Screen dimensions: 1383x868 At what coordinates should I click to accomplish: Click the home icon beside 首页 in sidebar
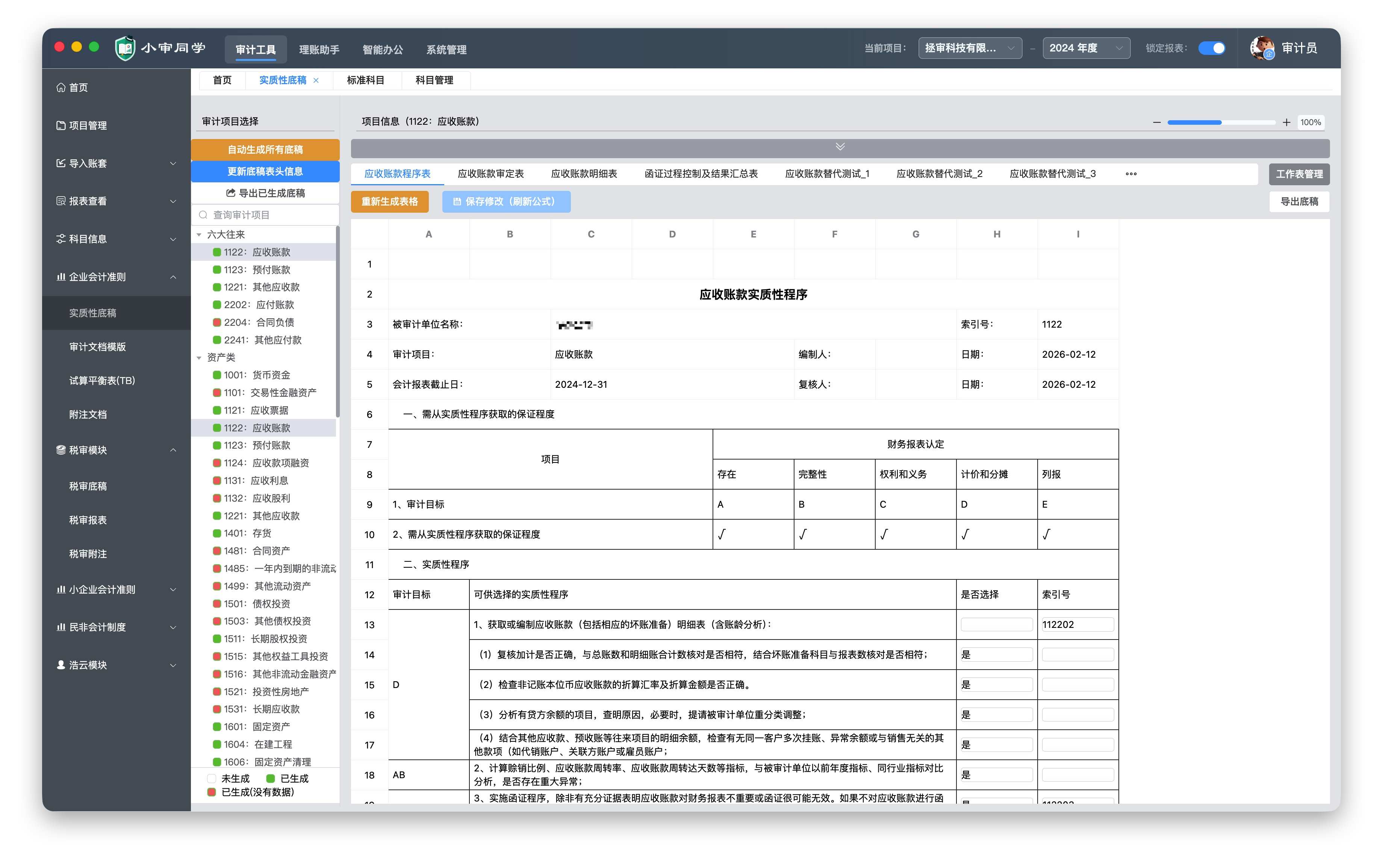pyautogui.click(x=61, y=87)
